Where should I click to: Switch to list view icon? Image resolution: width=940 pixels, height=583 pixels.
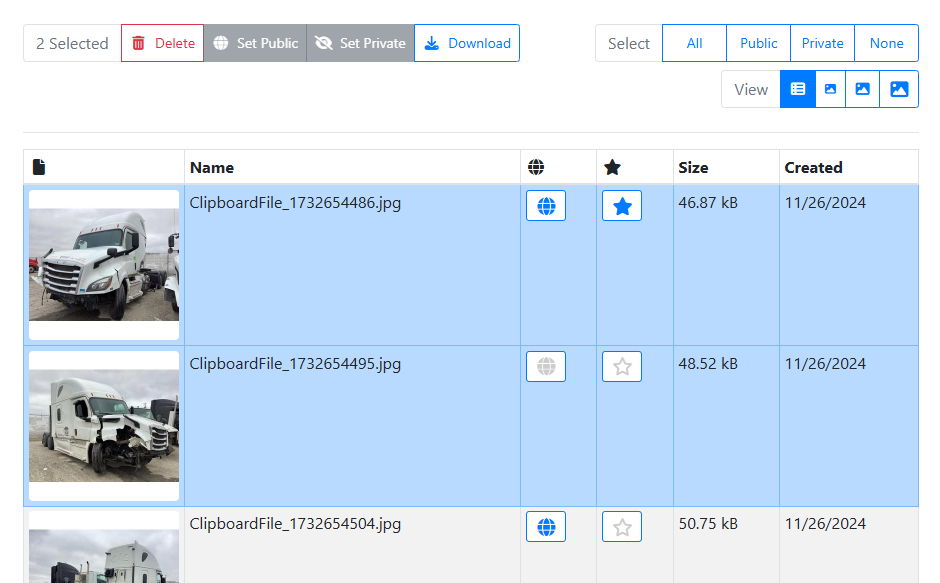(x=798, y=89)
